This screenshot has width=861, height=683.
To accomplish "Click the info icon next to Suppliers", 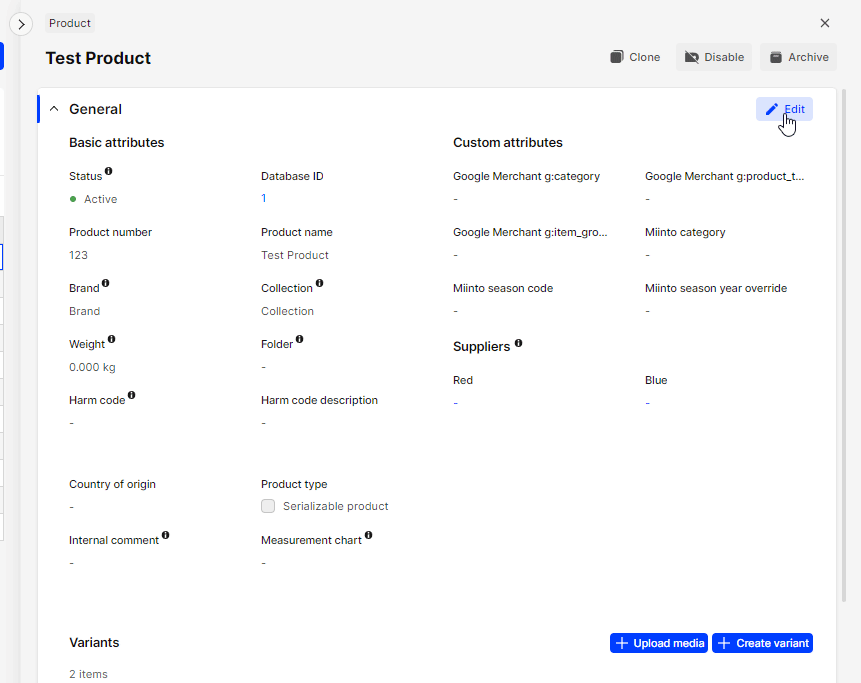I will 518,343.
